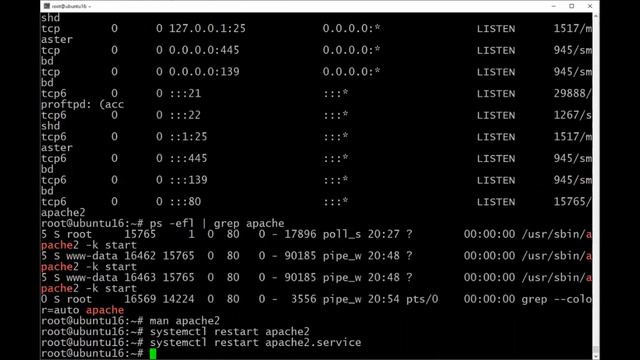Click the text 'proftpd: (acc'

[x=82, y=104]
